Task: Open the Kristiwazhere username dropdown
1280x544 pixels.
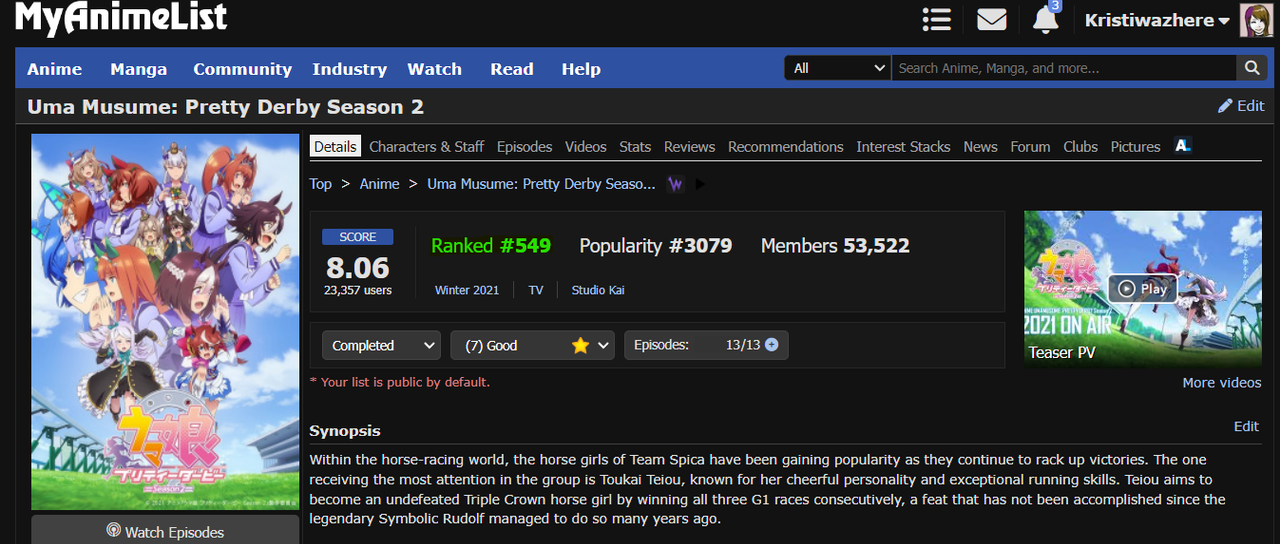Action: tap(1157, 20)
